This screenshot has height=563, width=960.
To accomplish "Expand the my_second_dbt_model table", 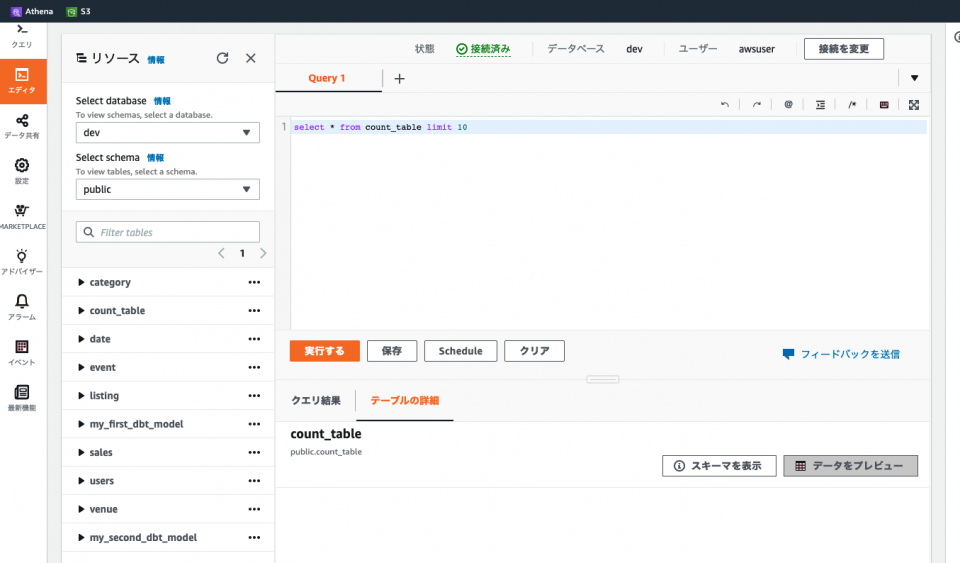I will (x=81, y=537).
